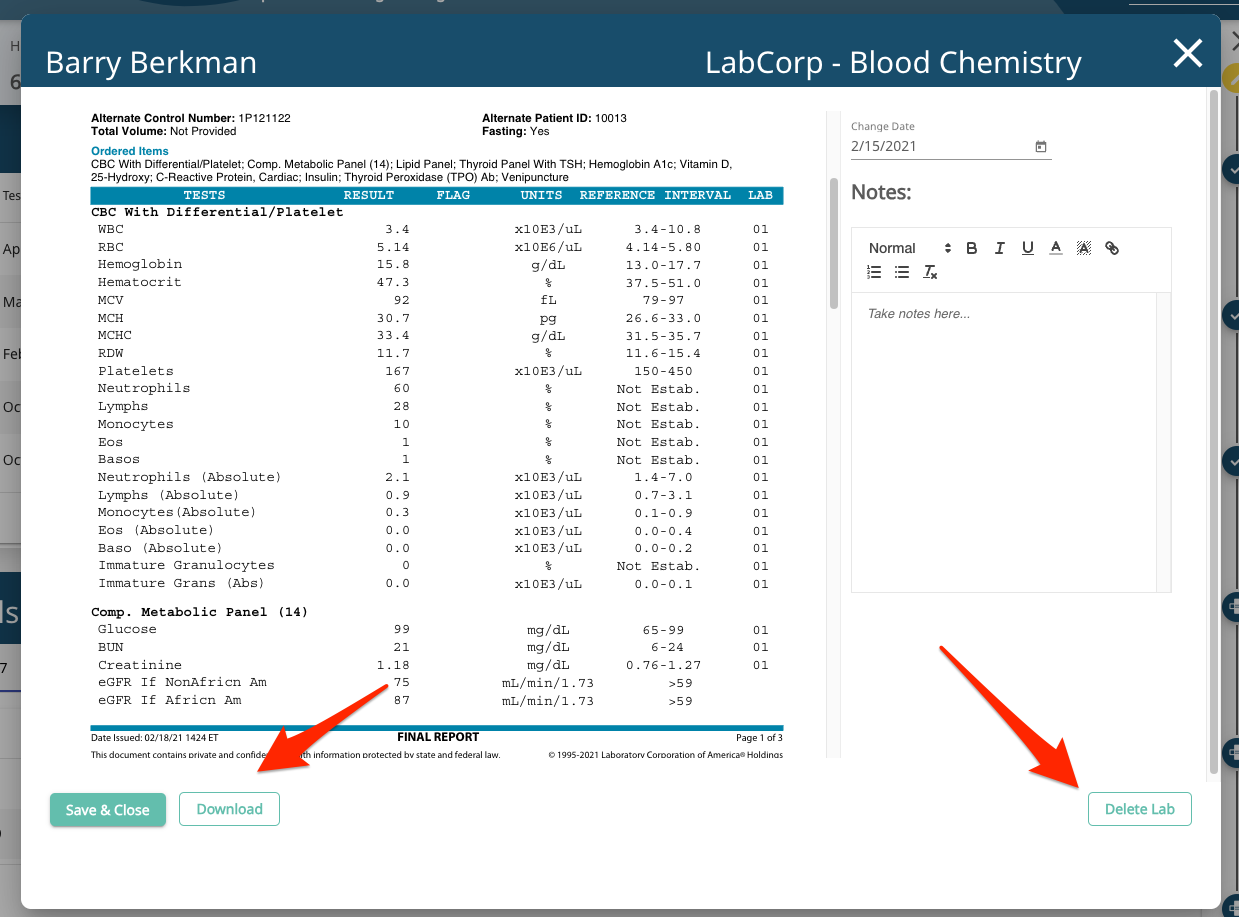Toggle bold formatting in notes editor
The image size is (1239, 917).
[x=971, y=247]
